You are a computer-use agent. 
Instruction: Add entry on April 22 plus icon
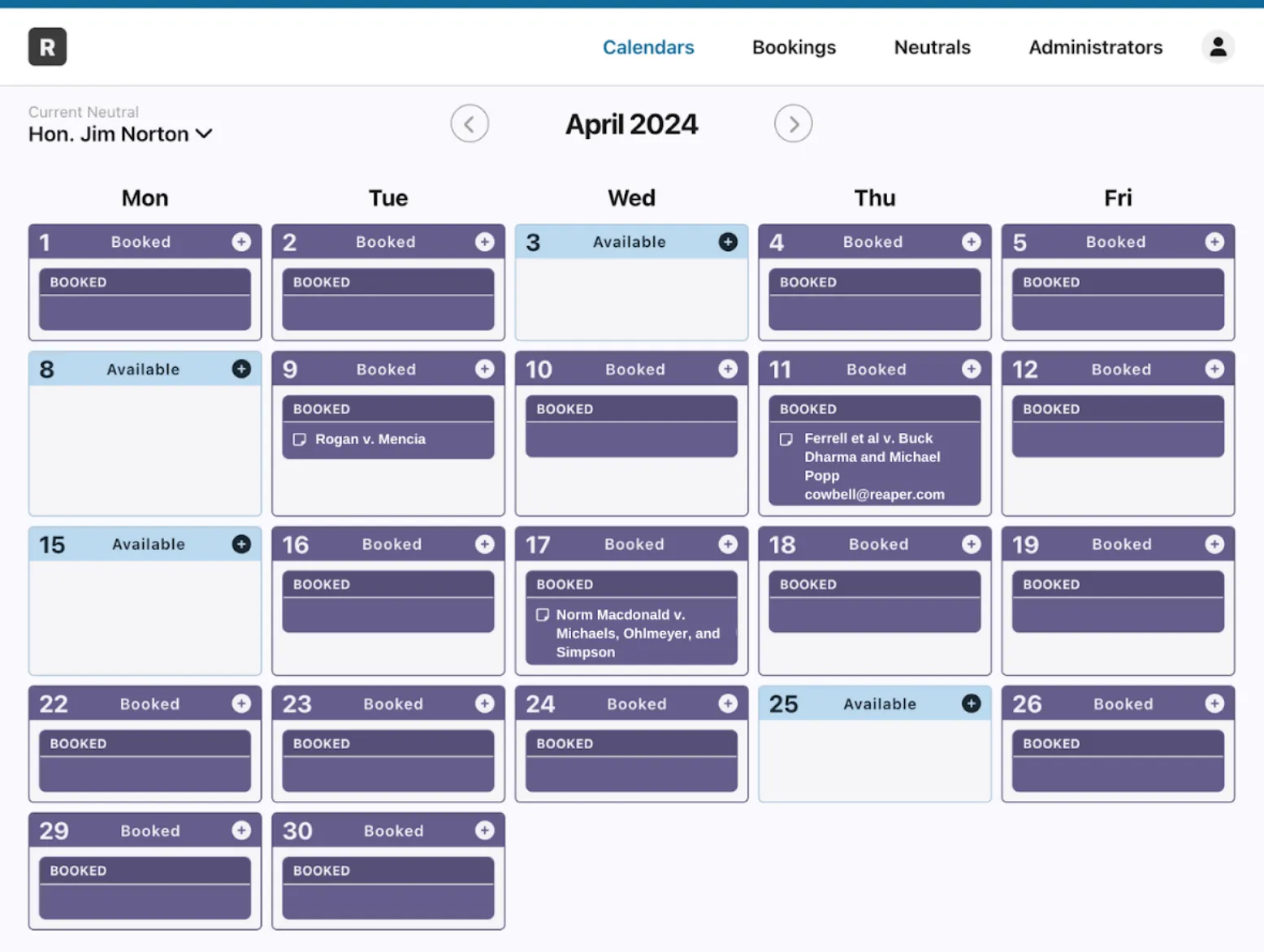click(241, 703)
